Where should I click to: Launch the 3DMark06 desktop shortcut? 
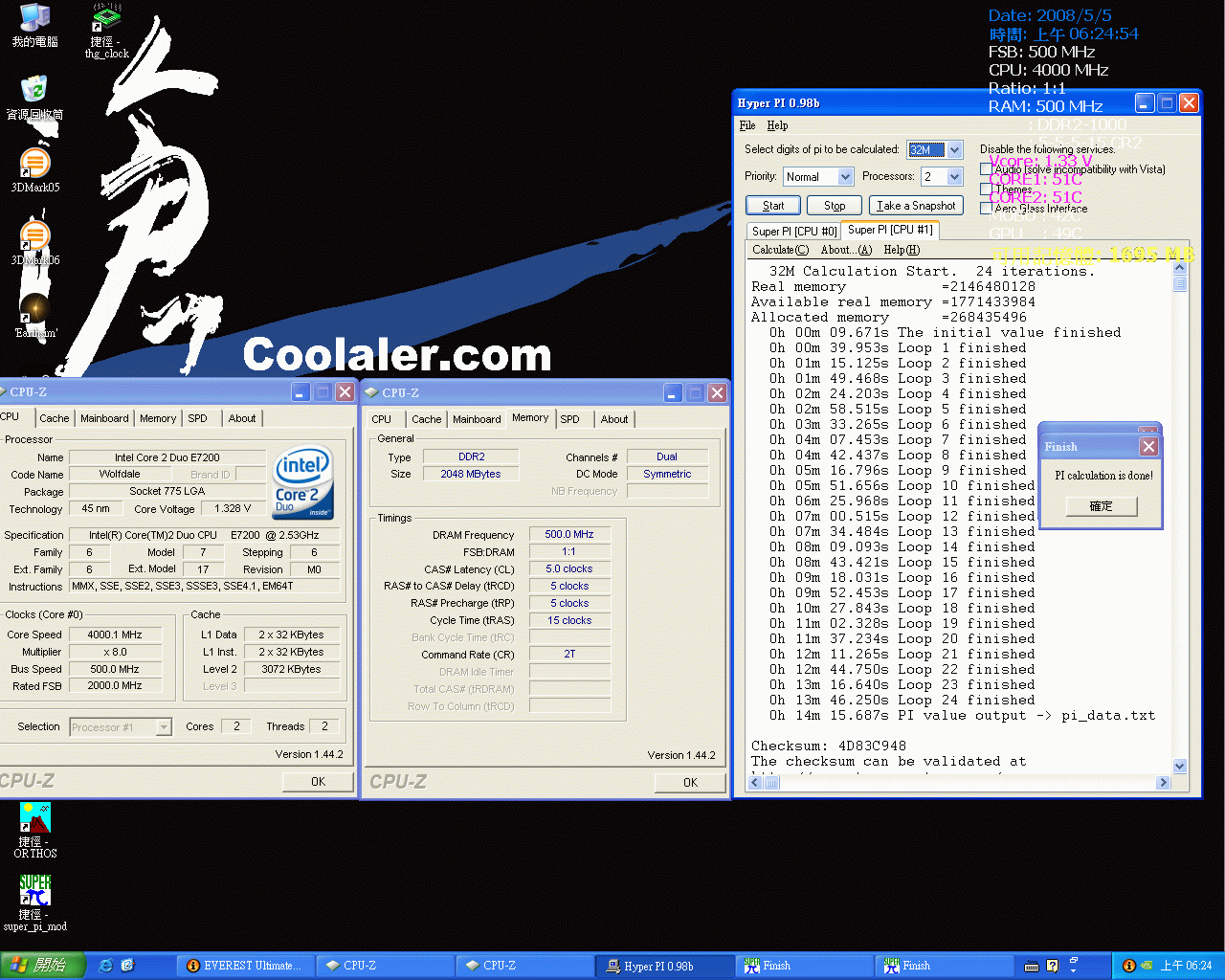point(35,244)
